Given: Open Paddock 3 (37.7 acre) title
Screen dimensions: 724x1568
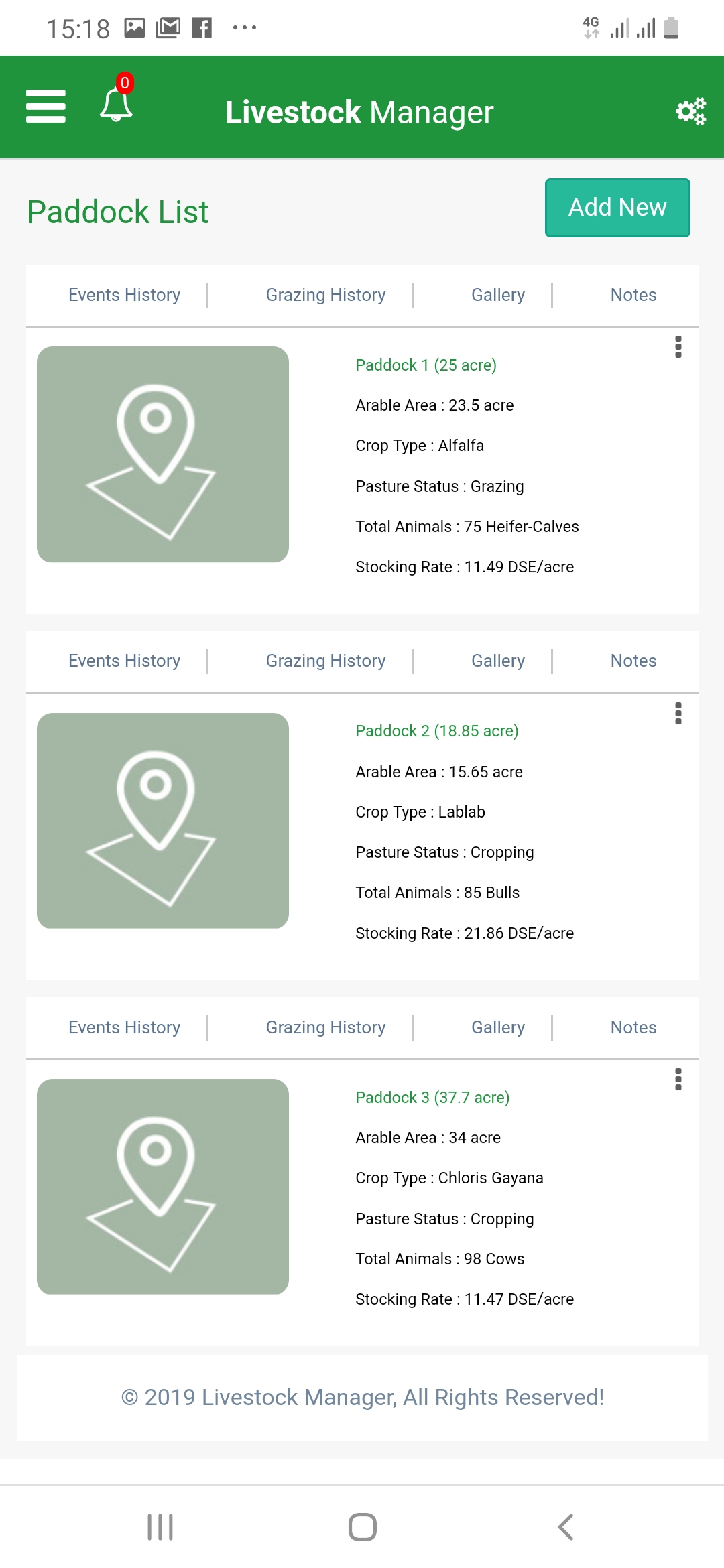Looking at the screenshot, I should pyautogui.click(x=432, y=1098).
